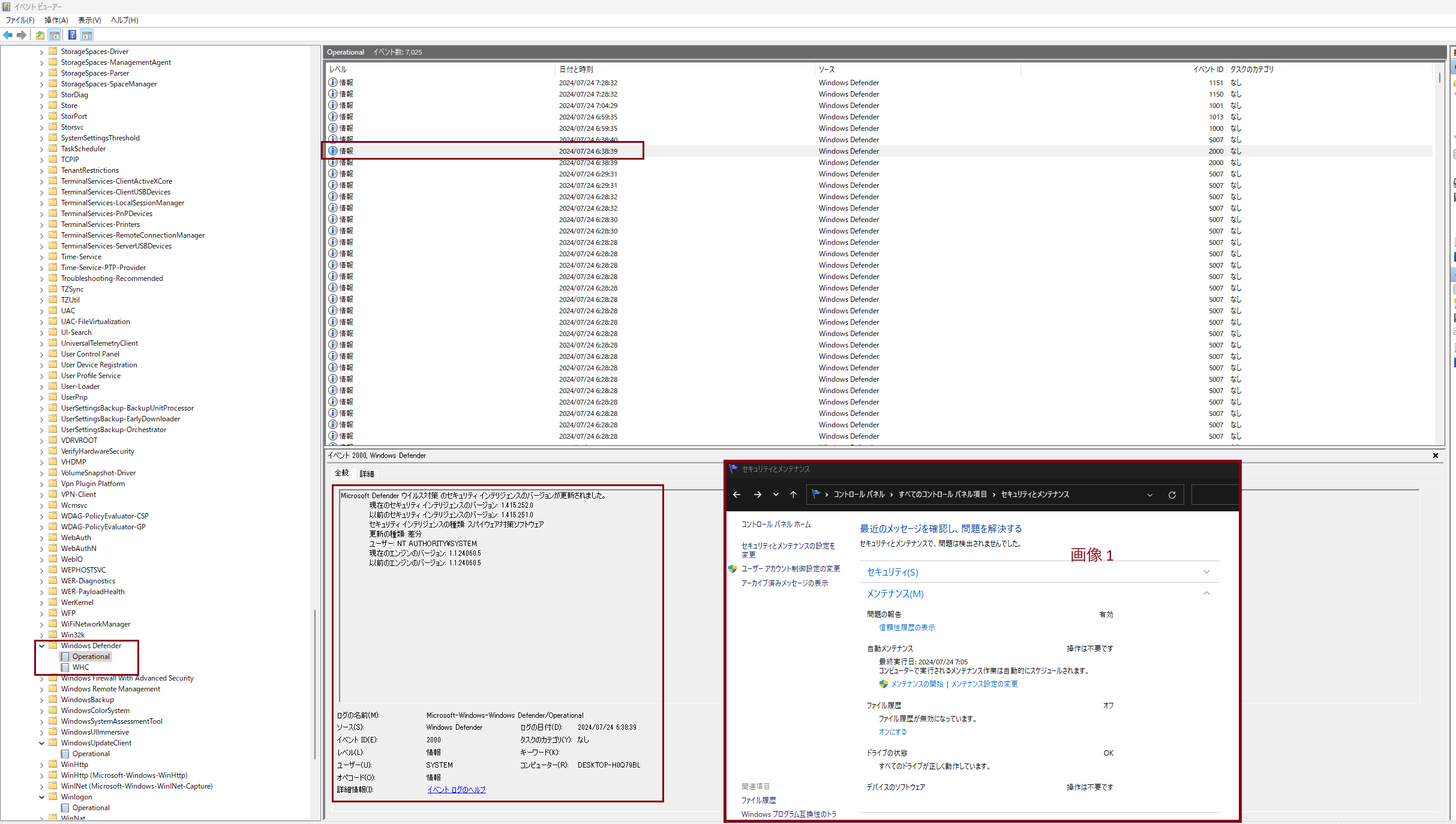Click the up arrow in Control Panel window
This screenshot has width=1456, height=824.
tap(793, 495)
